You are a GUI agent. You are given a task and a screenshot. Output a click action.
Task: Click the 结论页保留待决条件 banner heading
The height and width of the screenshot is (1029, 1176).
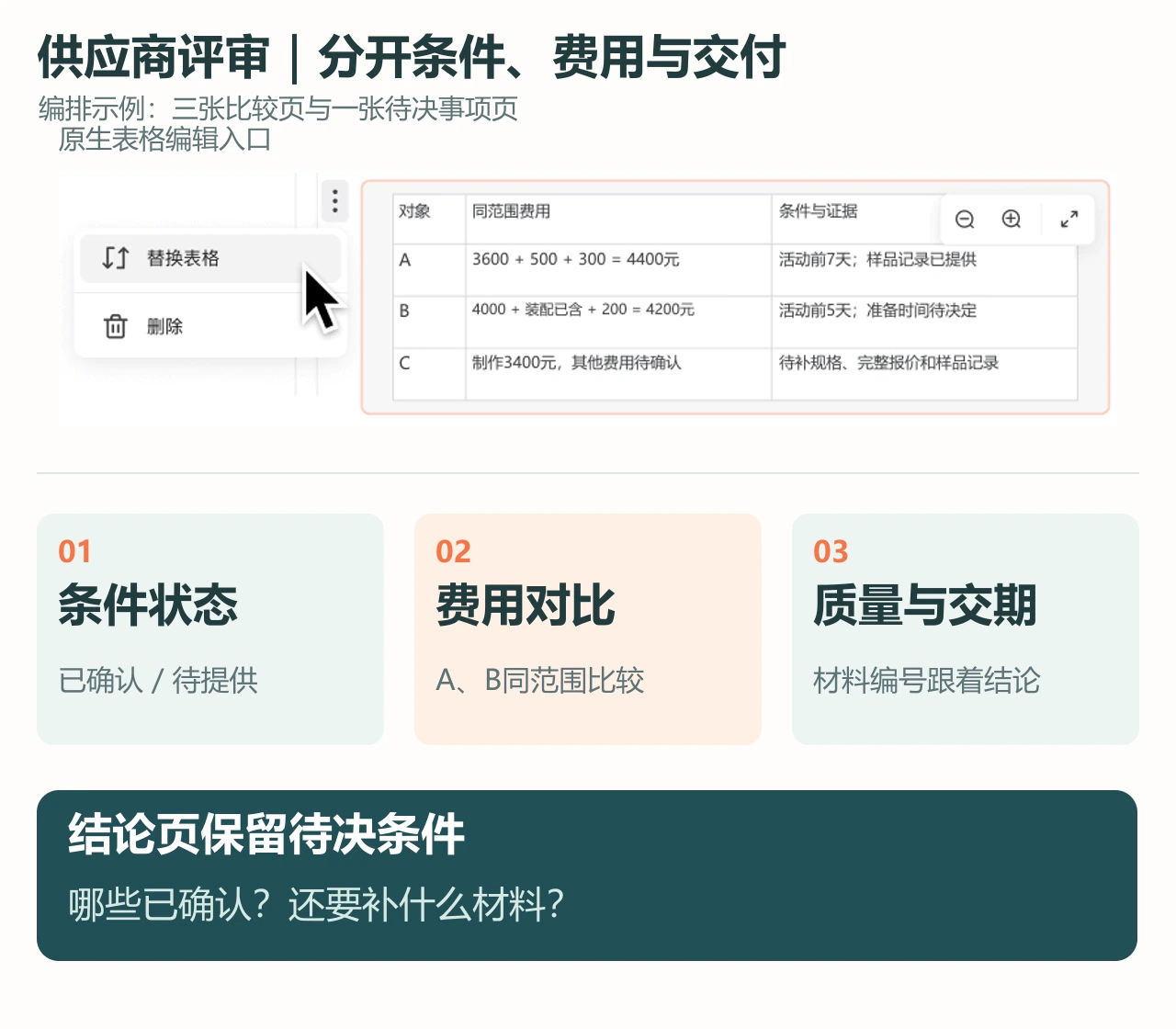(266, 834)
